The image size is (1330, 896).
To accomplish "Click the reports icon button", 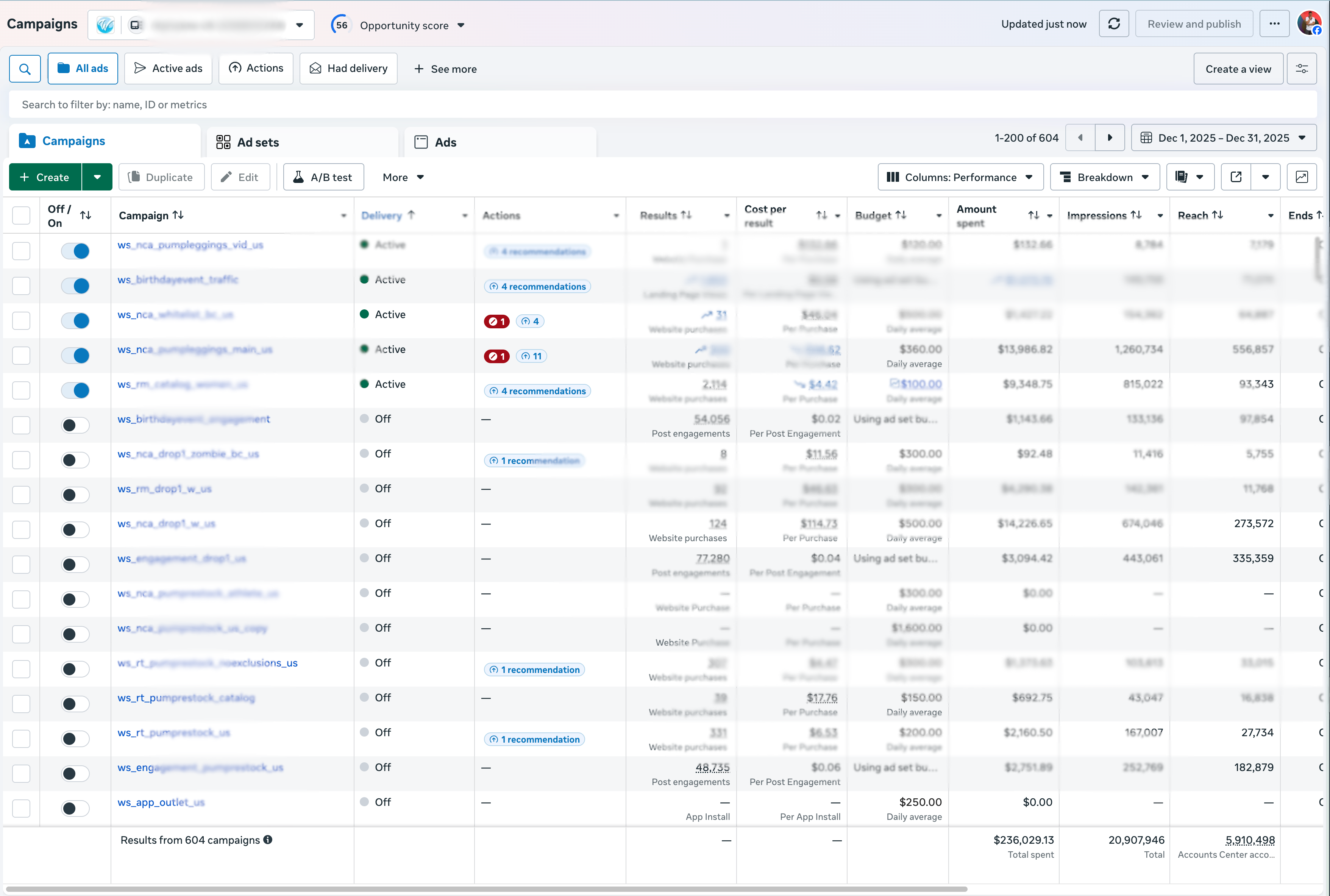I will click(x=1182, y=177).
